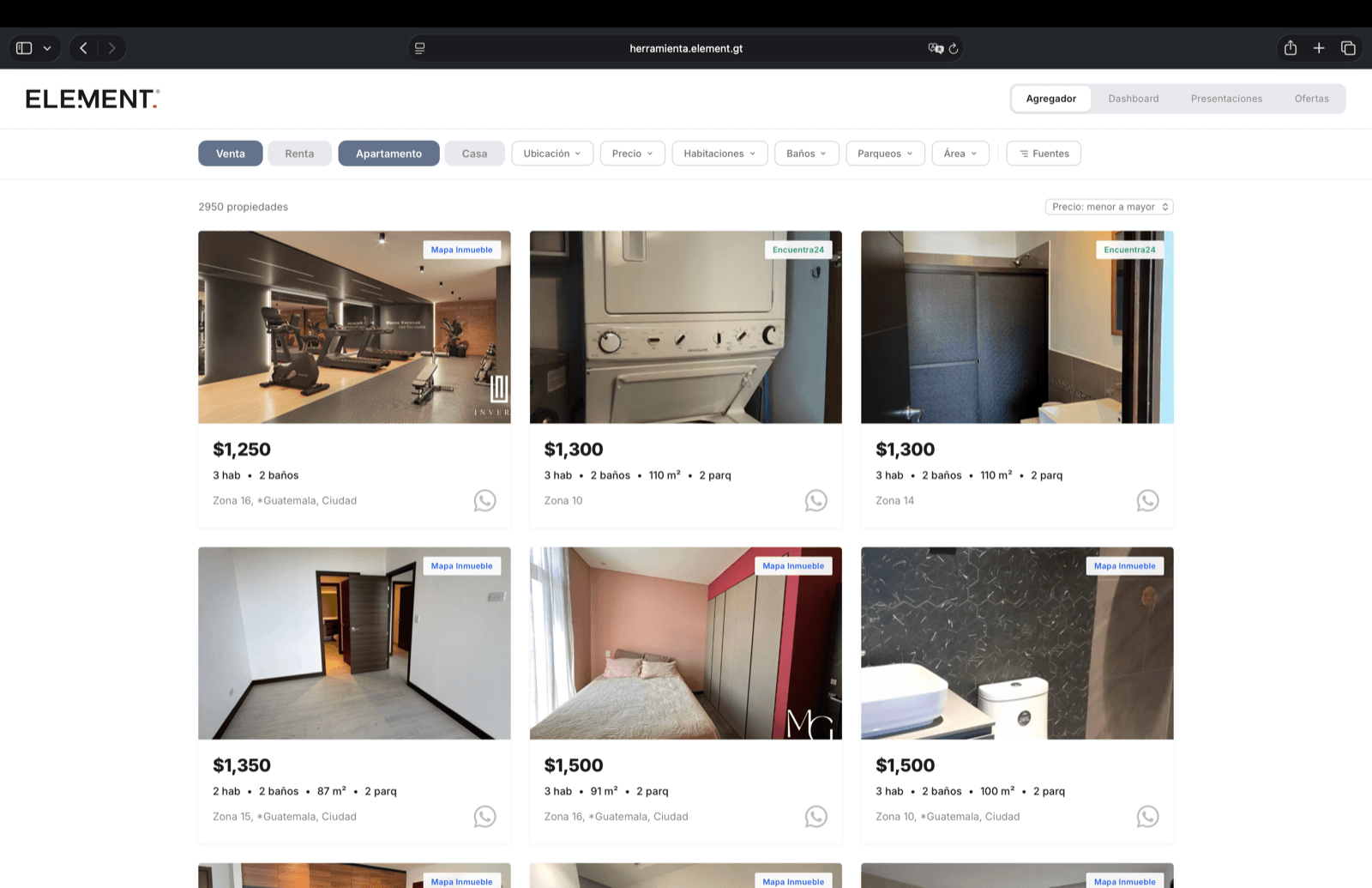Open a new tab with the plus icon
The height and width of the screenshot is (888, 1372).
click(x=1319, y=48)
